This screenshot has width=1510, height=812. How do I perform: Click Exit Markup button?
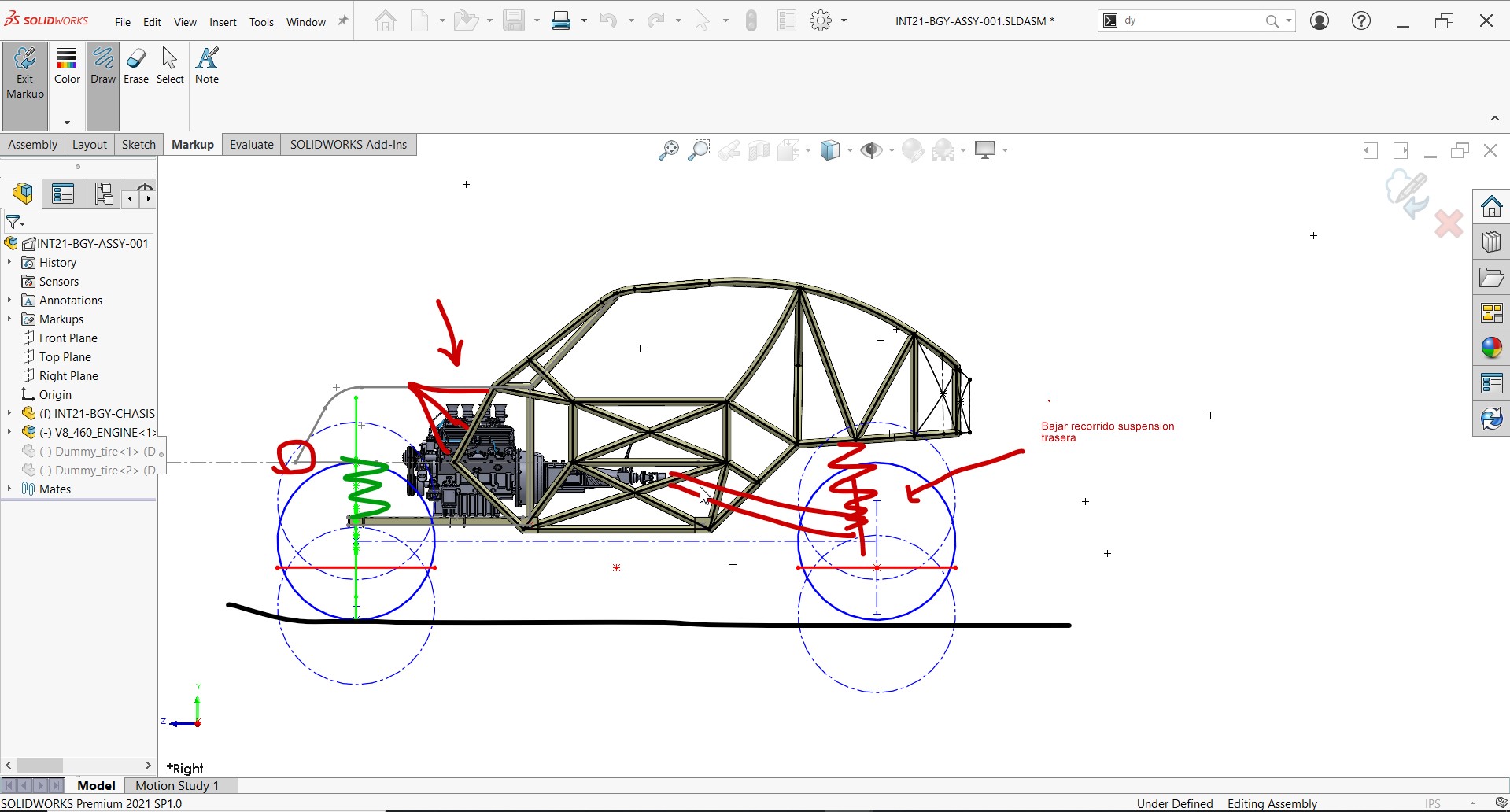pyautogui.click(x=25, y=86)
